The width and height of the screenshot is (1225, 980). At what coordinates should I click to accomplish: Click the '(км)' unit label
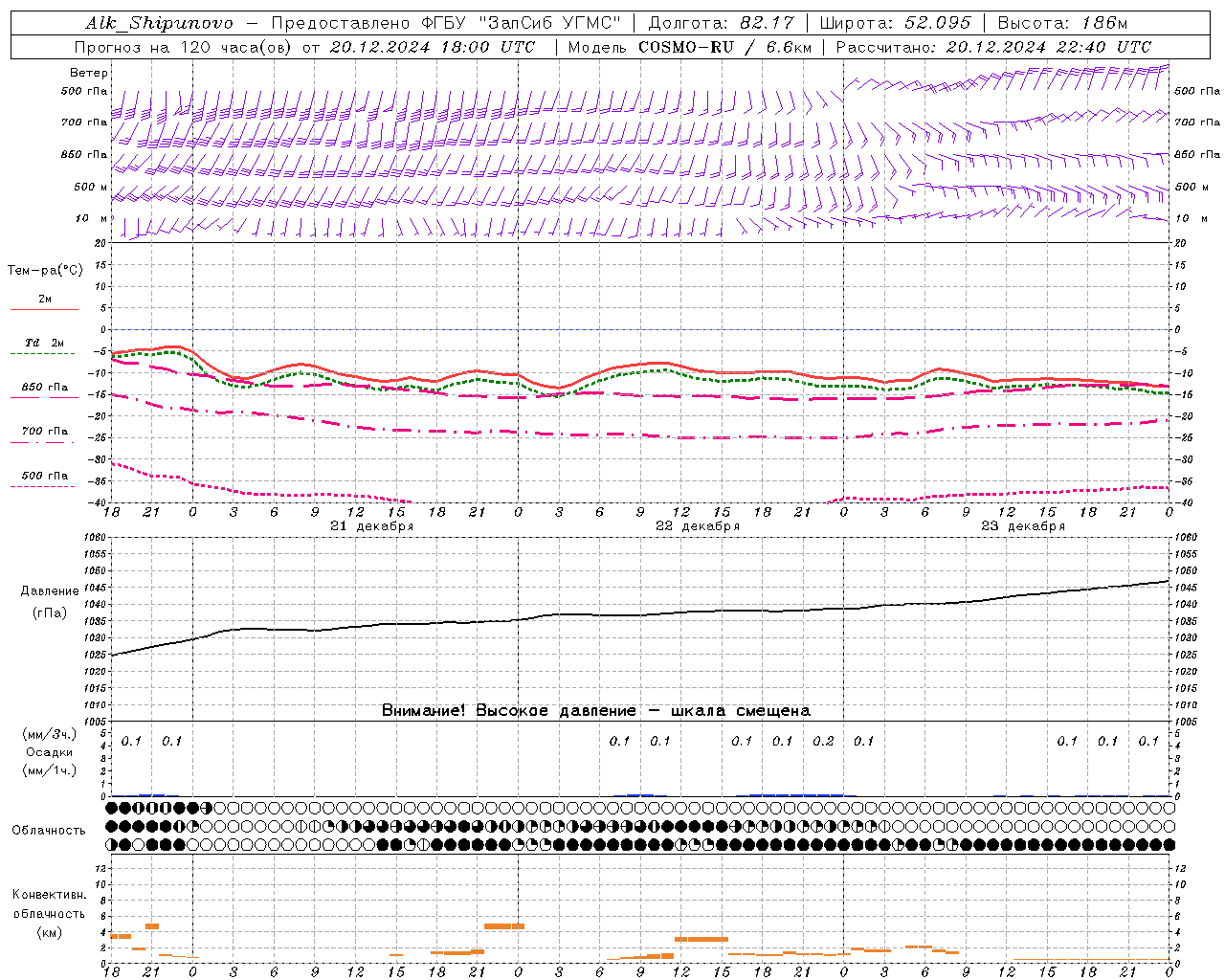49,931
